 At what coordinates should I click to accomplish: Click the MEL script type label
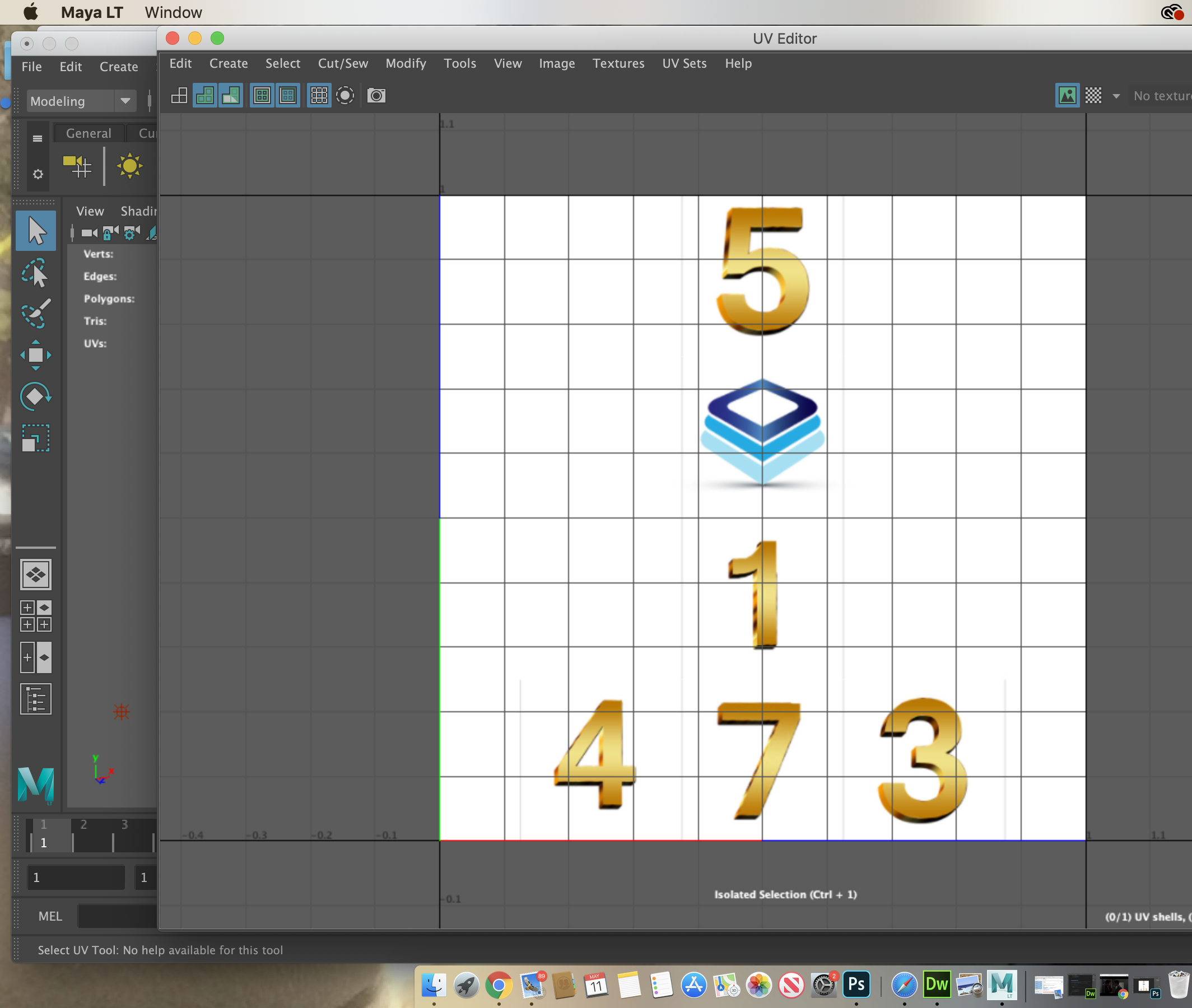coord(50,916)
